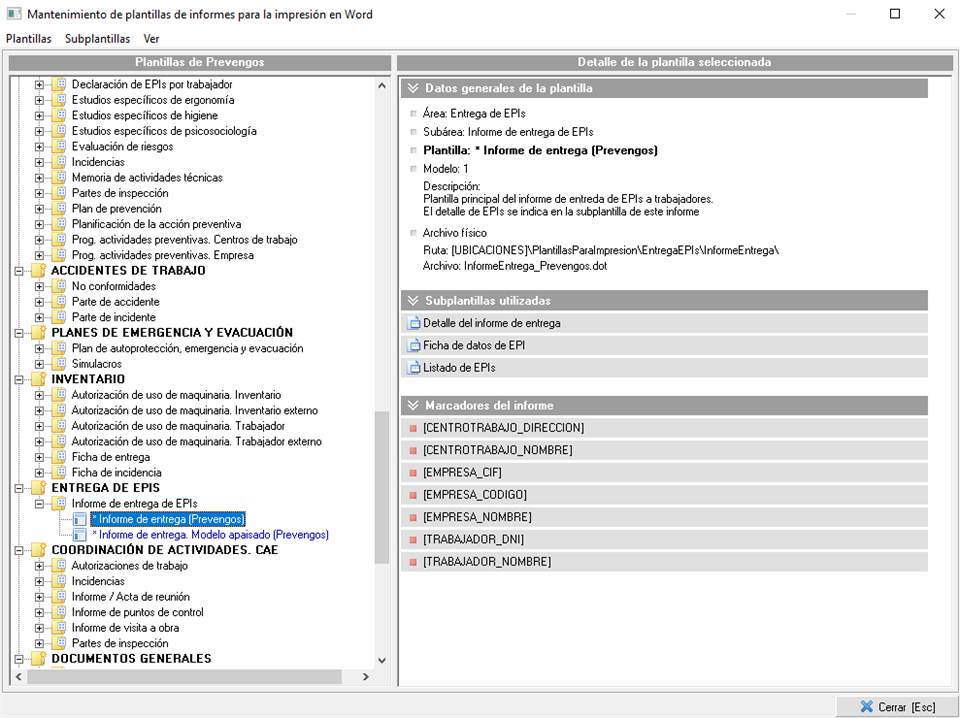Click the folder icon of ACCIDENTES DE TRABAJO
This screenshot has height=718, width=960.
(39, 270)
